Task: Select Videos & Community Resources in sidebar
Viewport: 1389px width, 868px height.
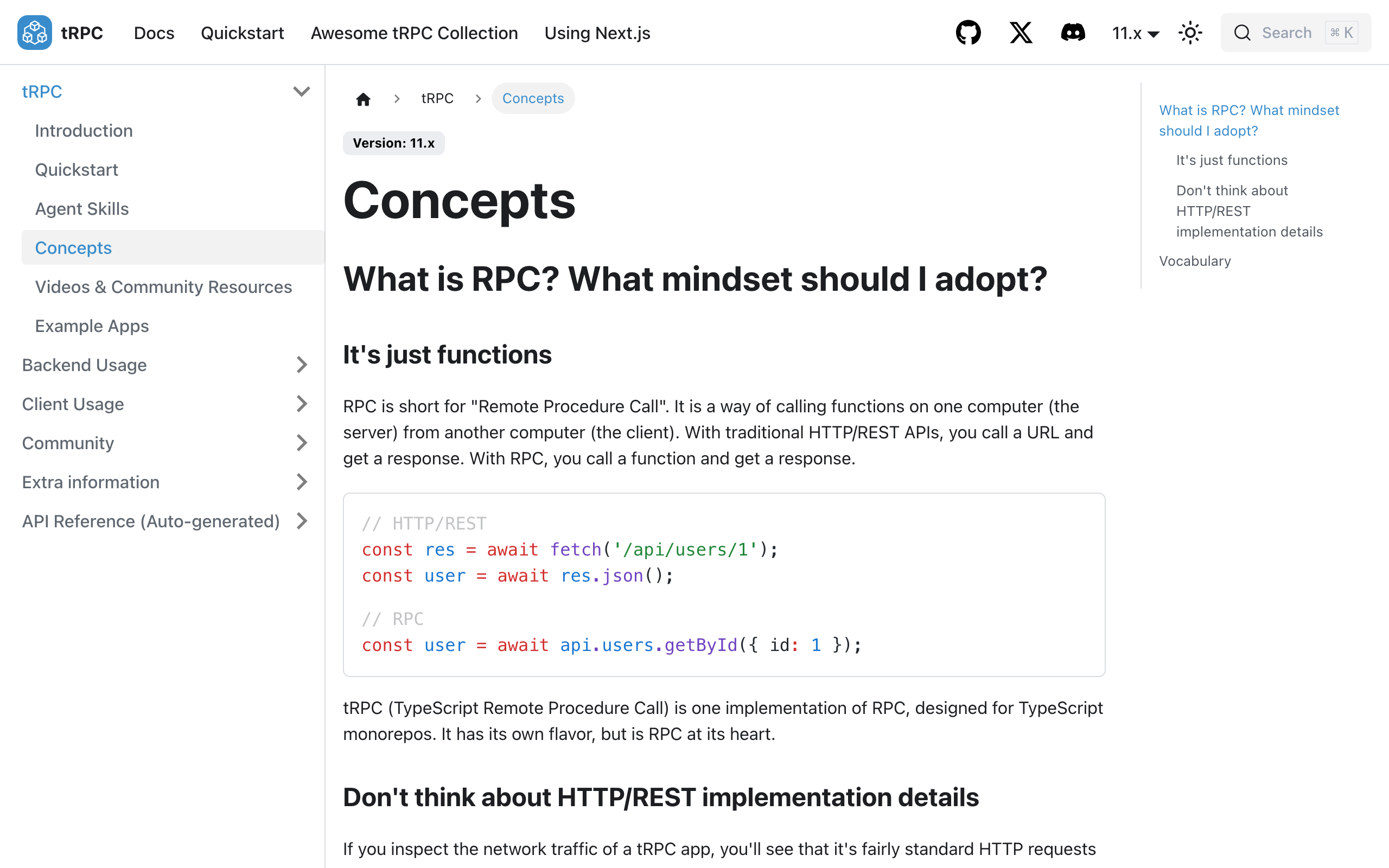Action: (x=173, y=286)
